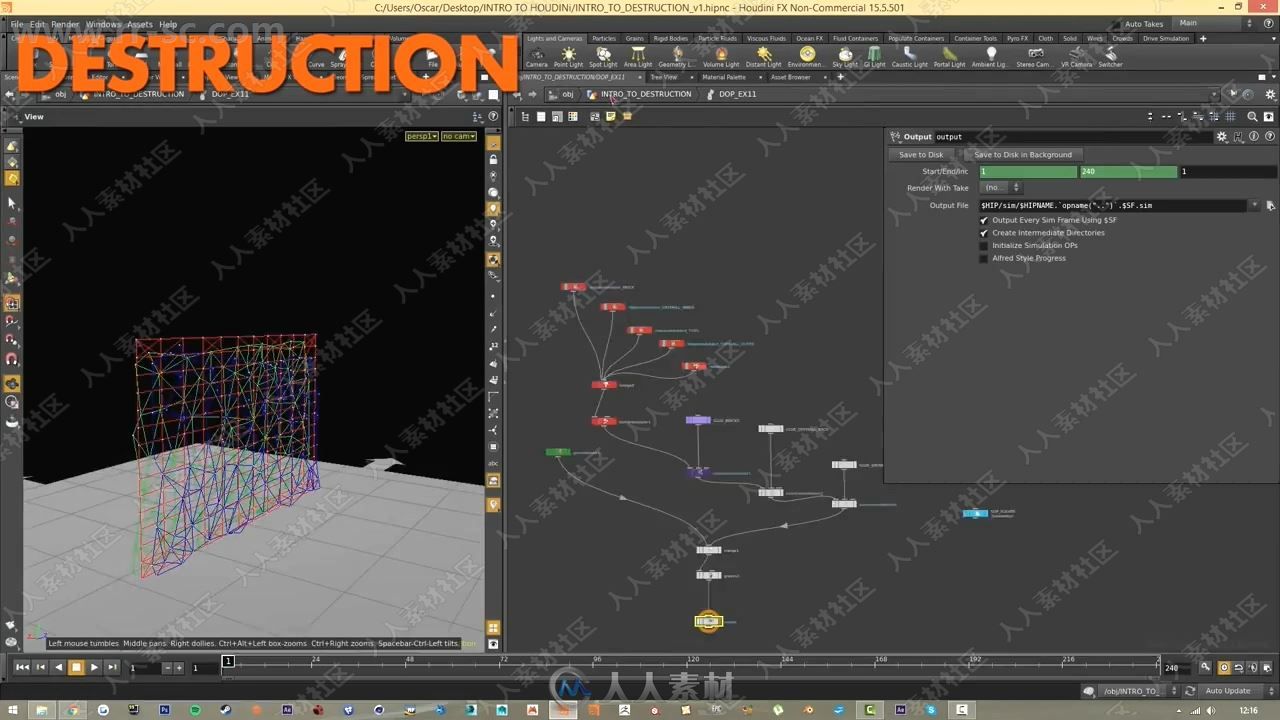This screenshot has width=1280, height=720.
Task: Add a Caustic Light from the shelf
Action: (x=909, y=57)
